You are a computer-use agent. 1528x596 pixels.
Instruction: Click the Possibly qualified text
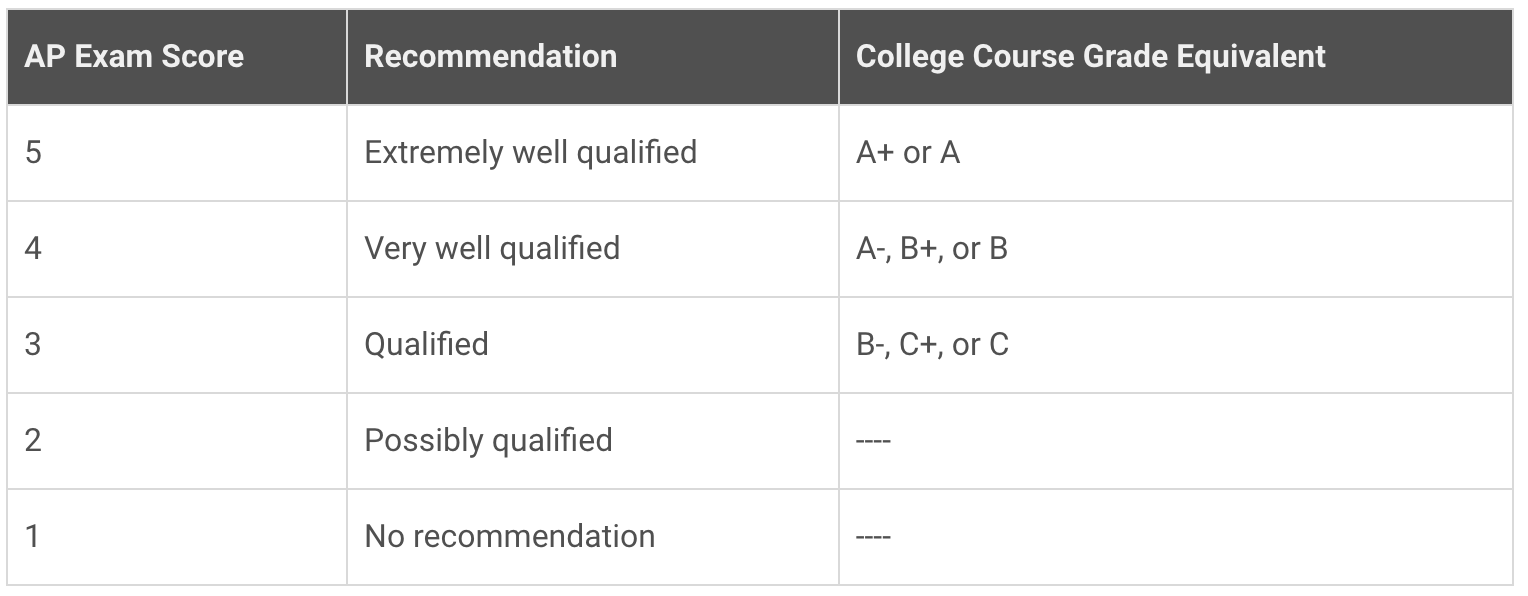coord(488,441)
